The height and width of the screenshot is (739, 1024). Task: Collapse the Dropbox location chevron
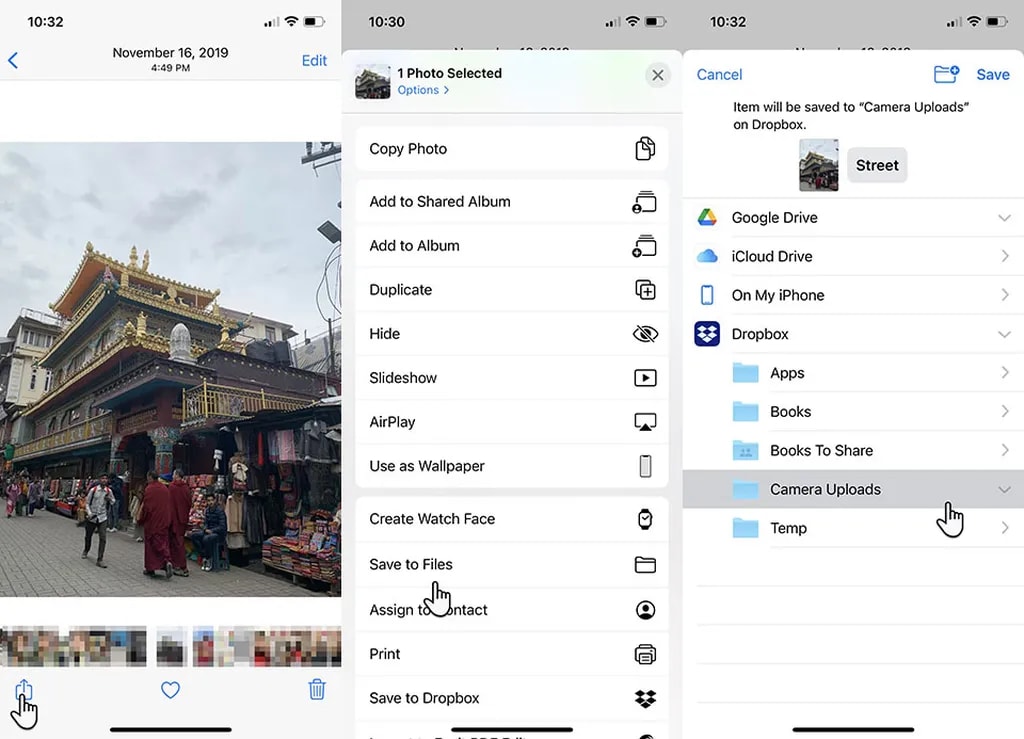pos(1004,334)
